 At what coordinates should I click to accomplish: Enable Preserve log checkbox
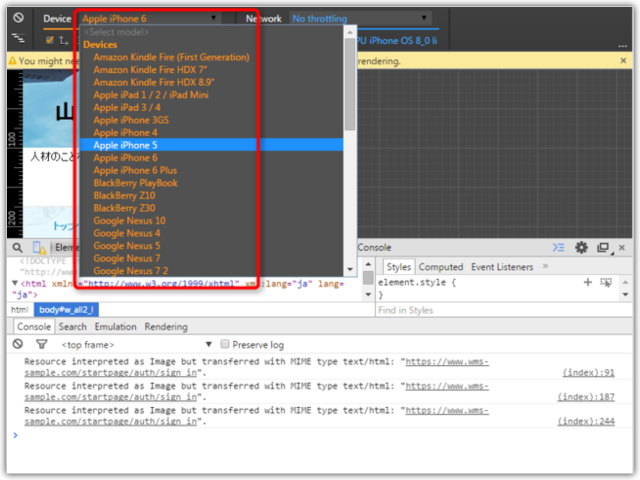point(224,344)
